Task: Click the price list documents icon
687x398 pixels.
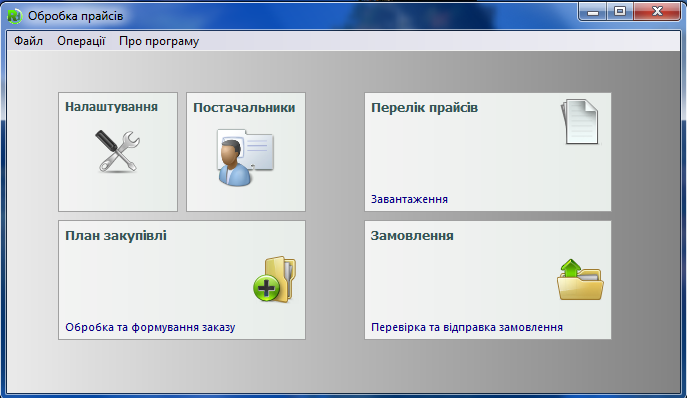Action: [580, 122]
